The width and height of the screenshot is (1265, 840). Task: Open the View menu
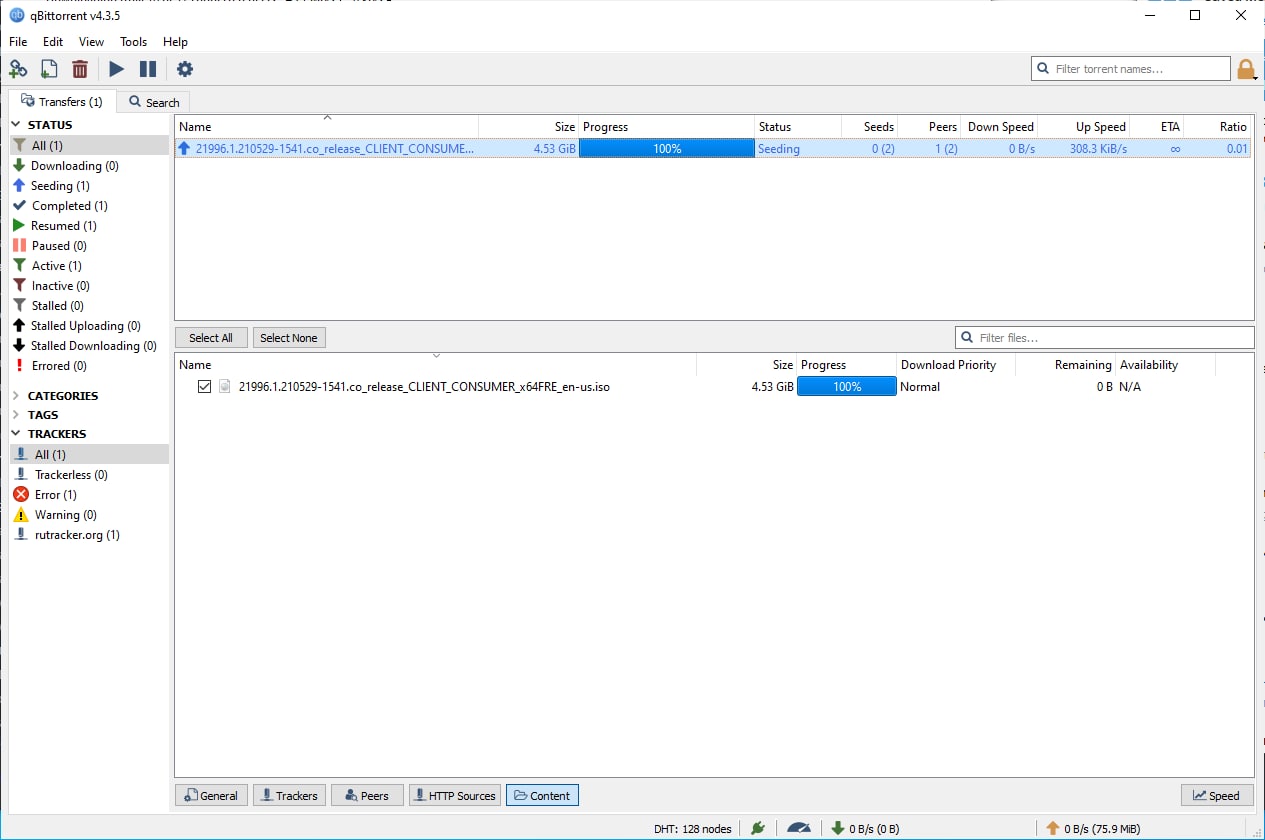pyautogui.click(x=91, y=42)
